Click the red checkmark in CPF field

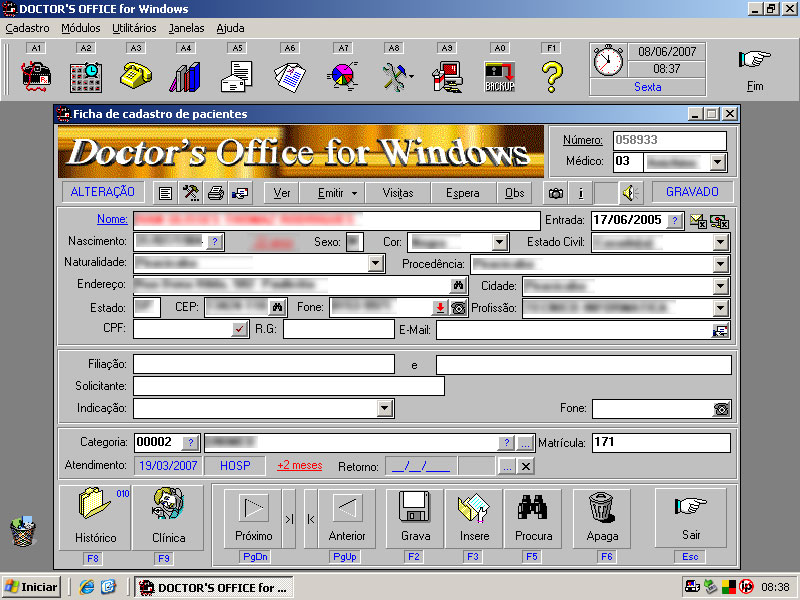tap(239, 329)
